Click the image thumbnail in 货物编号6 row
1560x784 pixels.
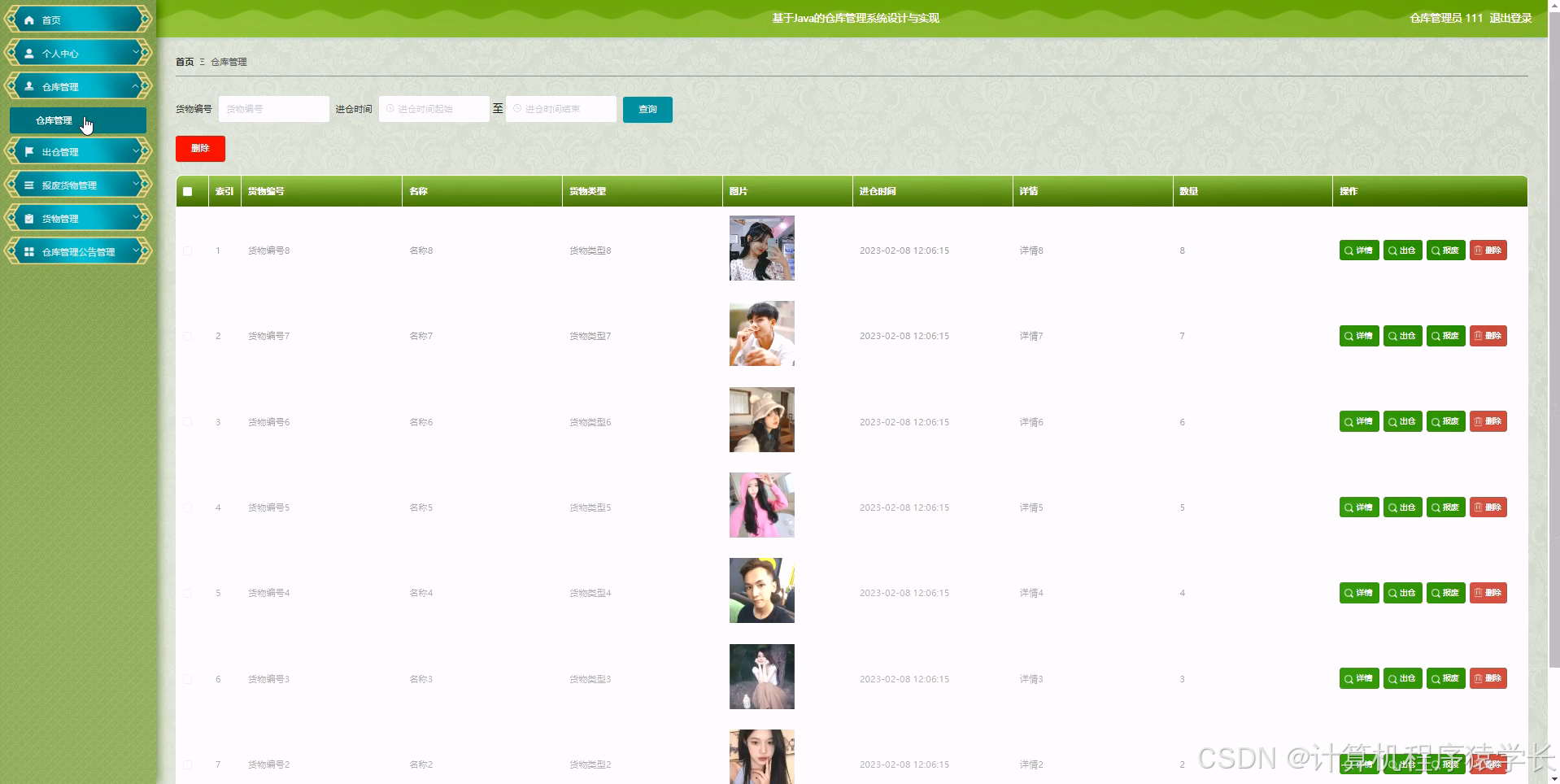click(762, 420)
